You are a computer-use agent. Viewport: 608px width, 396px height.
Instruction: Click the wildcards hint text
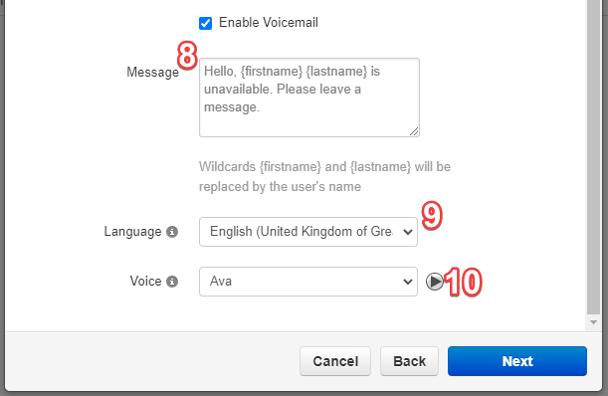click(x=325, y=176)
